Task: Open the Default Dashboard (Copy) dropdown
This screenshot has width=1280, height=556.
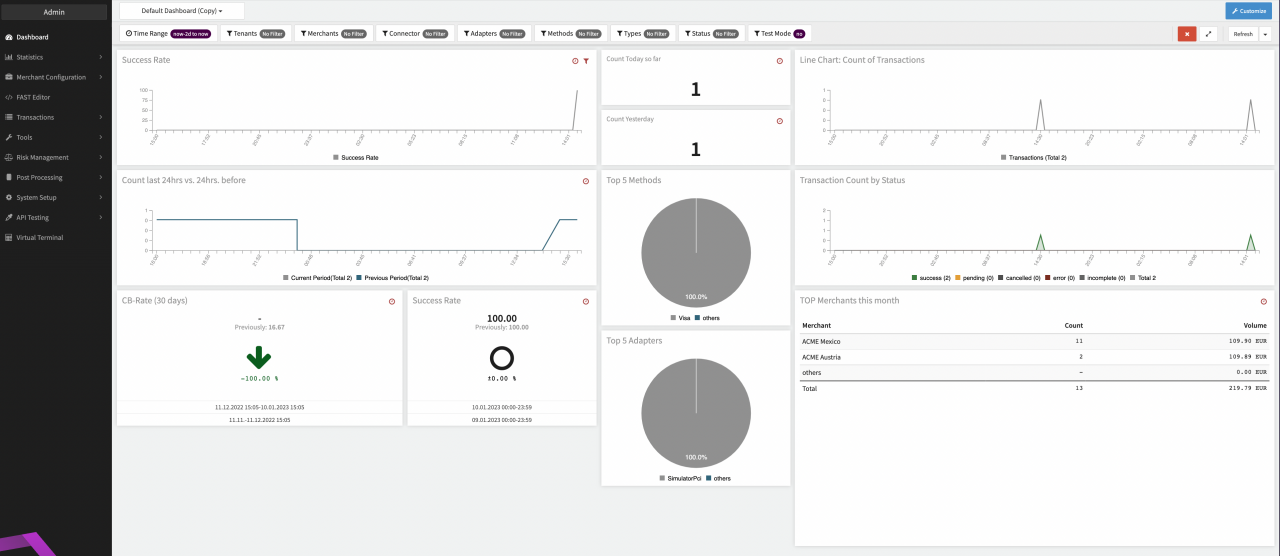Action: (x=181, y=11)
